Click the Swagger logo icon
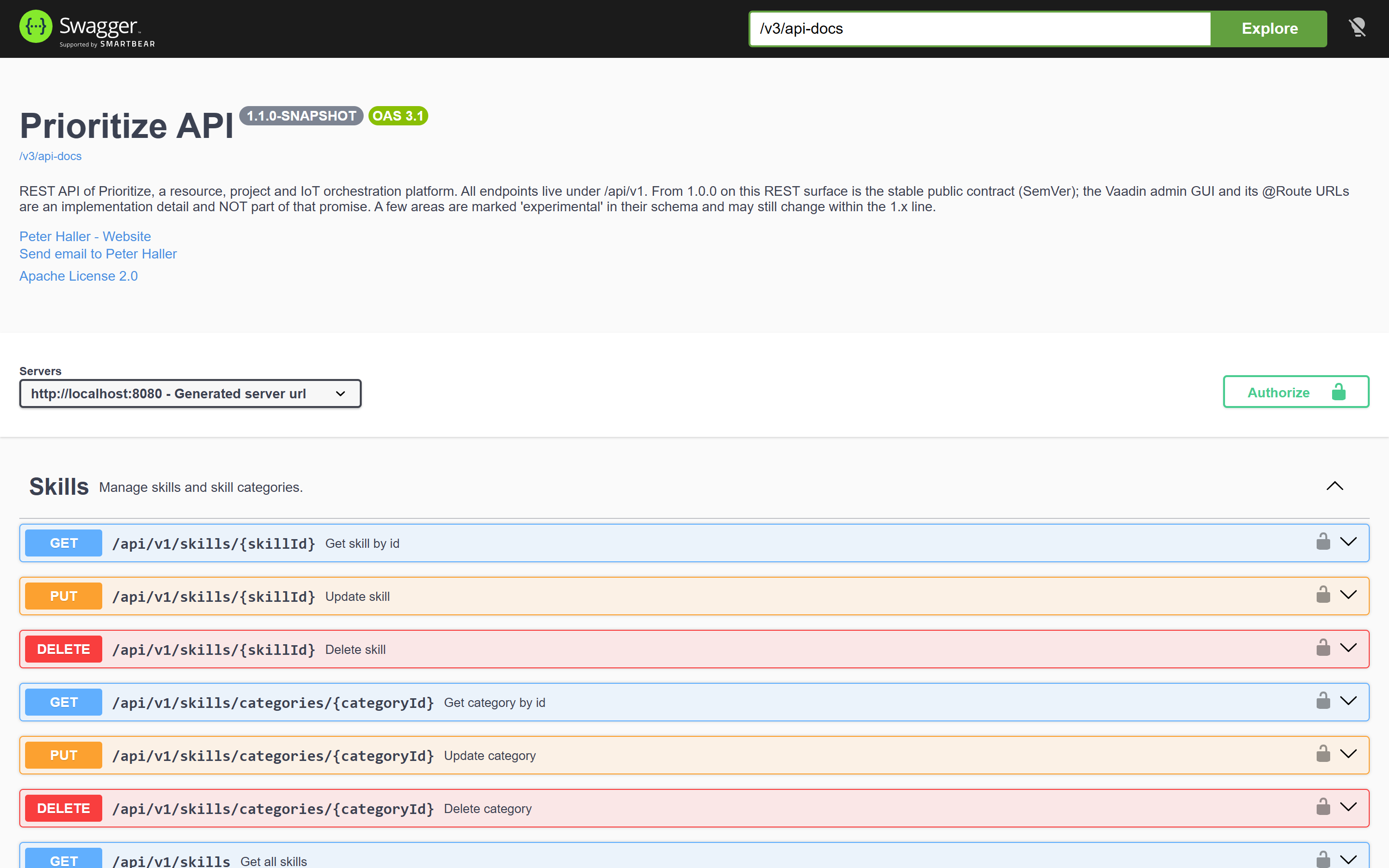This screenshot has width=1389, height=868. pos(36,27)
